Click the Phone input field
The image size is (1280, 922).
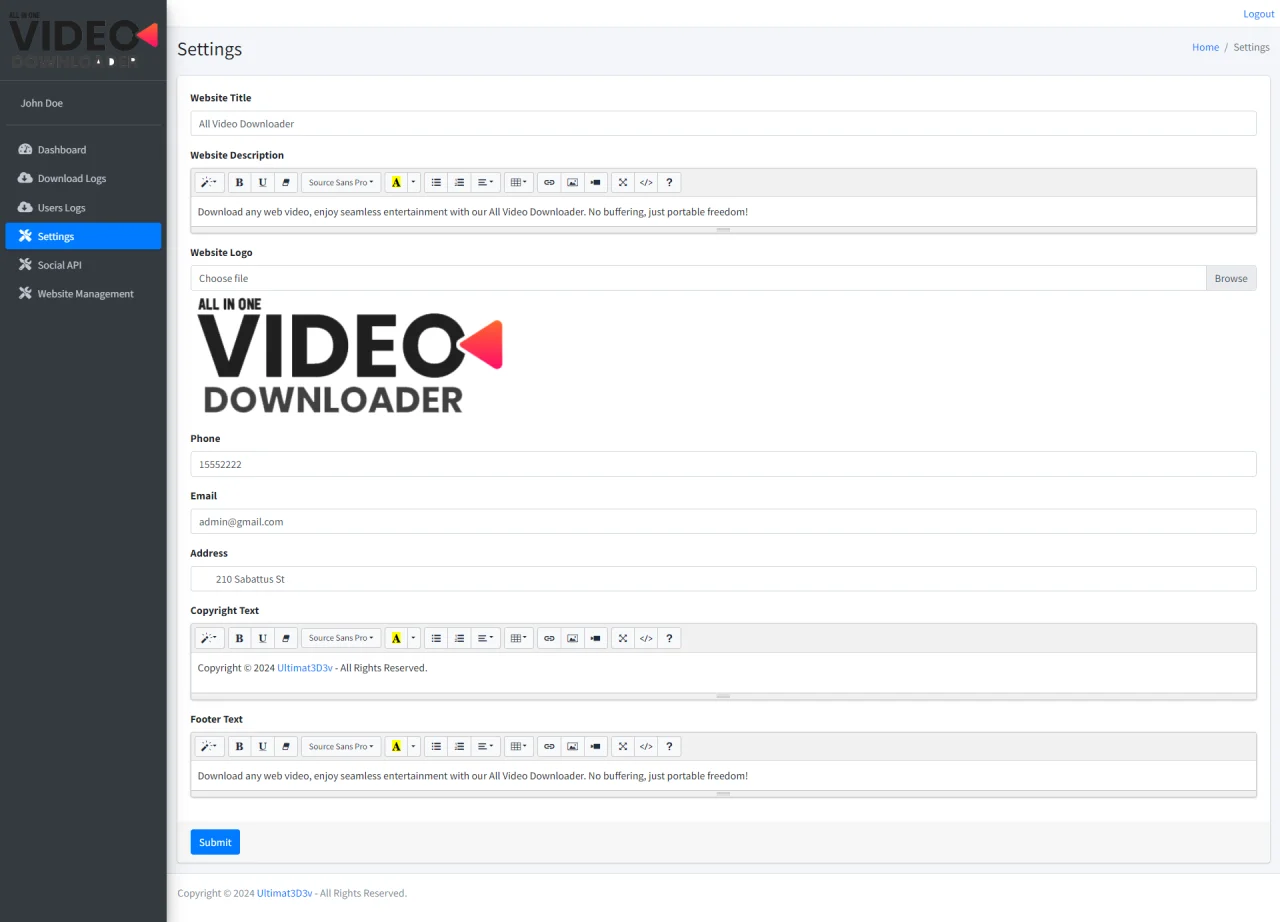723,464
